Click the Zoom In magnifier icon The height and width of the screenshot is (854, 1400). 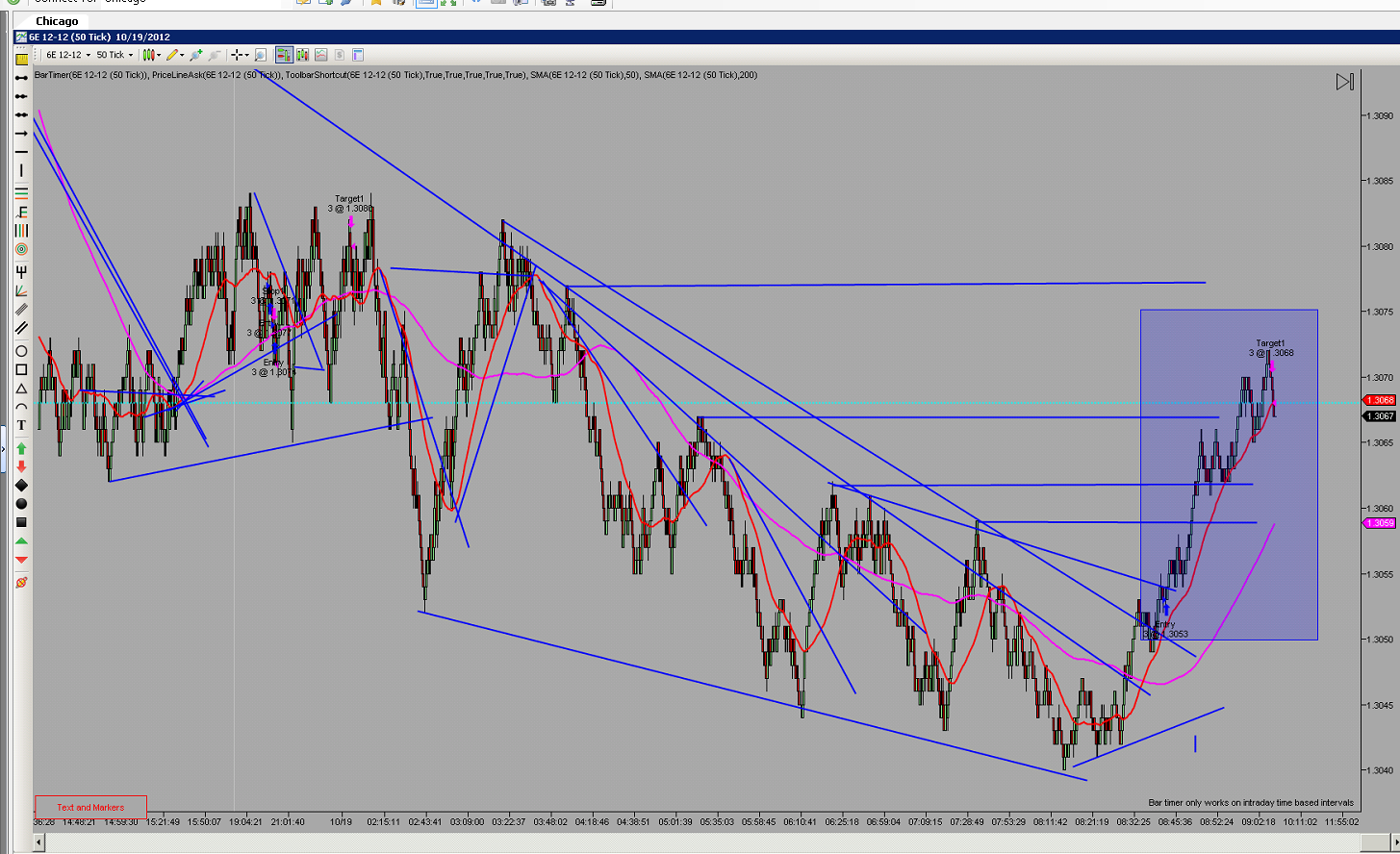click(x=196, y=55)
